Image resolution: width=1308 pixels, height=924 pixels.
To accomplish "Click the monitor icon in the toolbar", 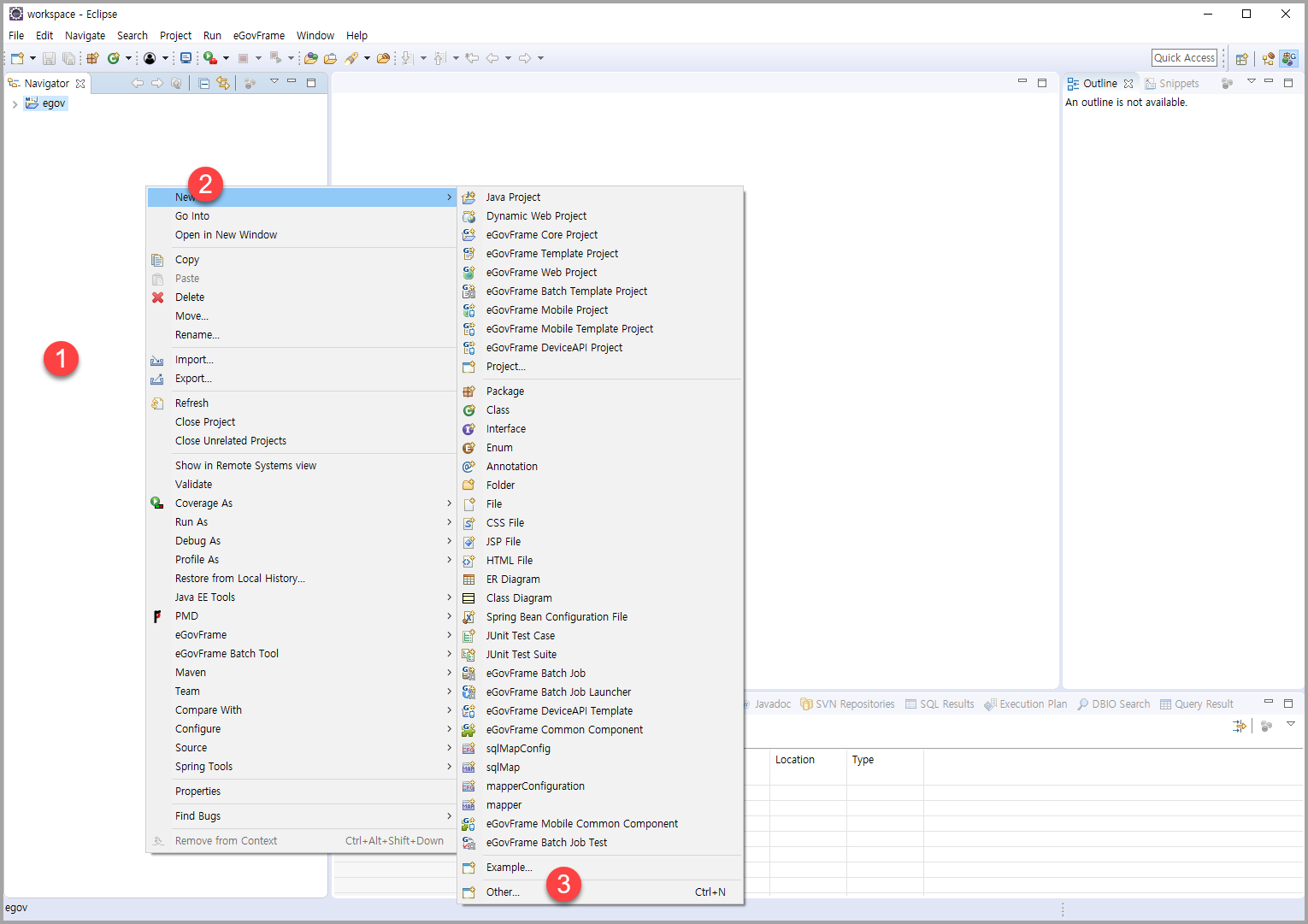I will (x=186, y=58).
